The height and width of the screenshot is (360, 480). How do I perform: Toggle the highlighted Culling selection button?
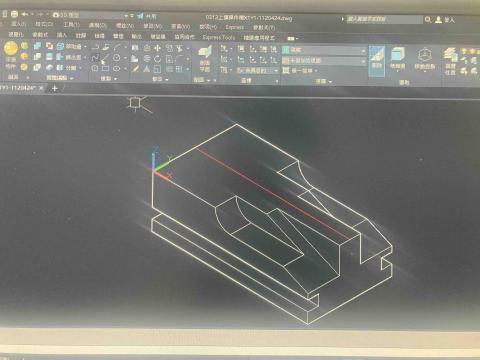pos(377,61)
